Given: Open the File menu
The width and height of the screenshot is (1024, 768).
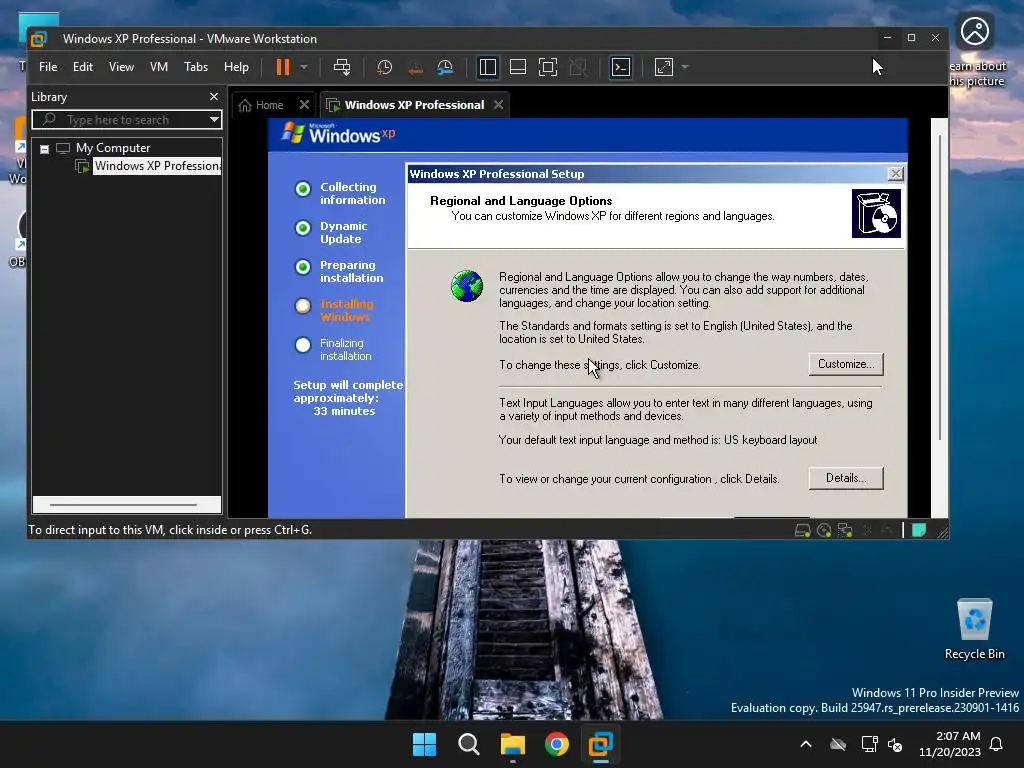Looking at the screenshot, I should pos(48,67).
